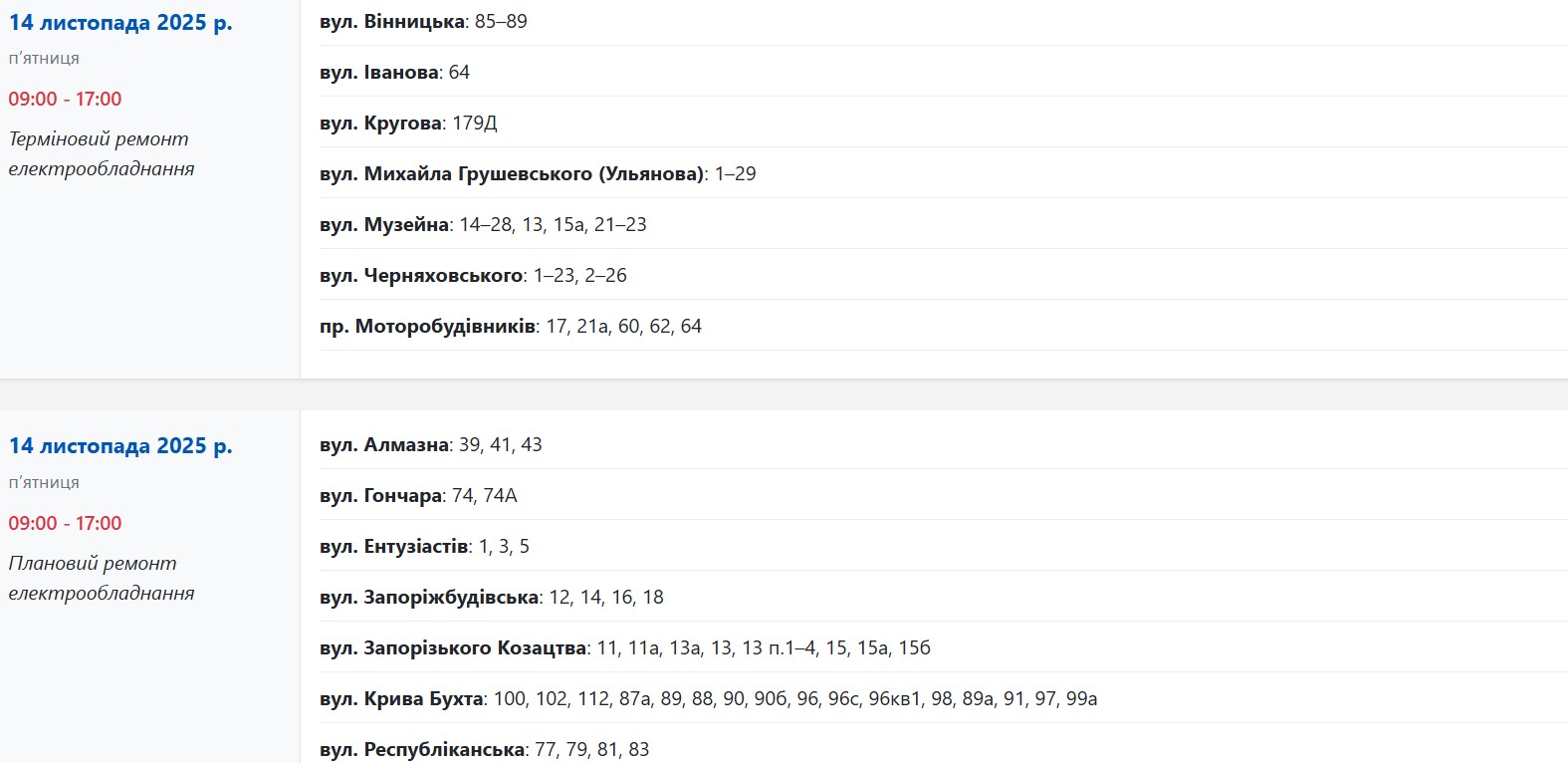The width and height of the screenshot is (1568, 763).
Task: Click the вул. Гончара address entry
Action: (418, 495)
